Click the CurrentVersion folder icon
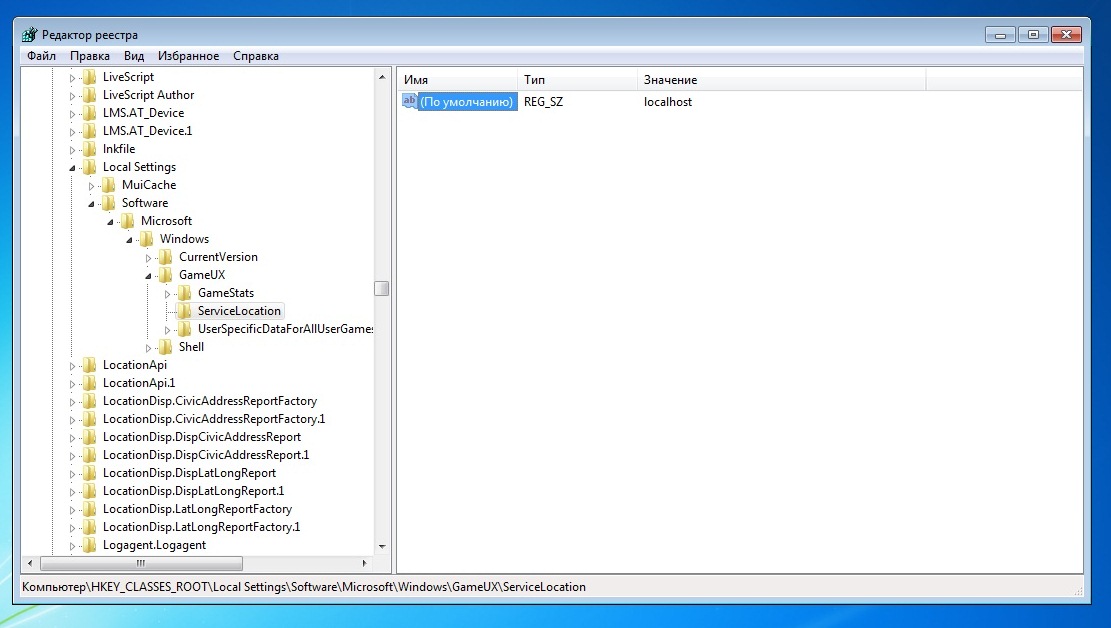 [166, 257]
